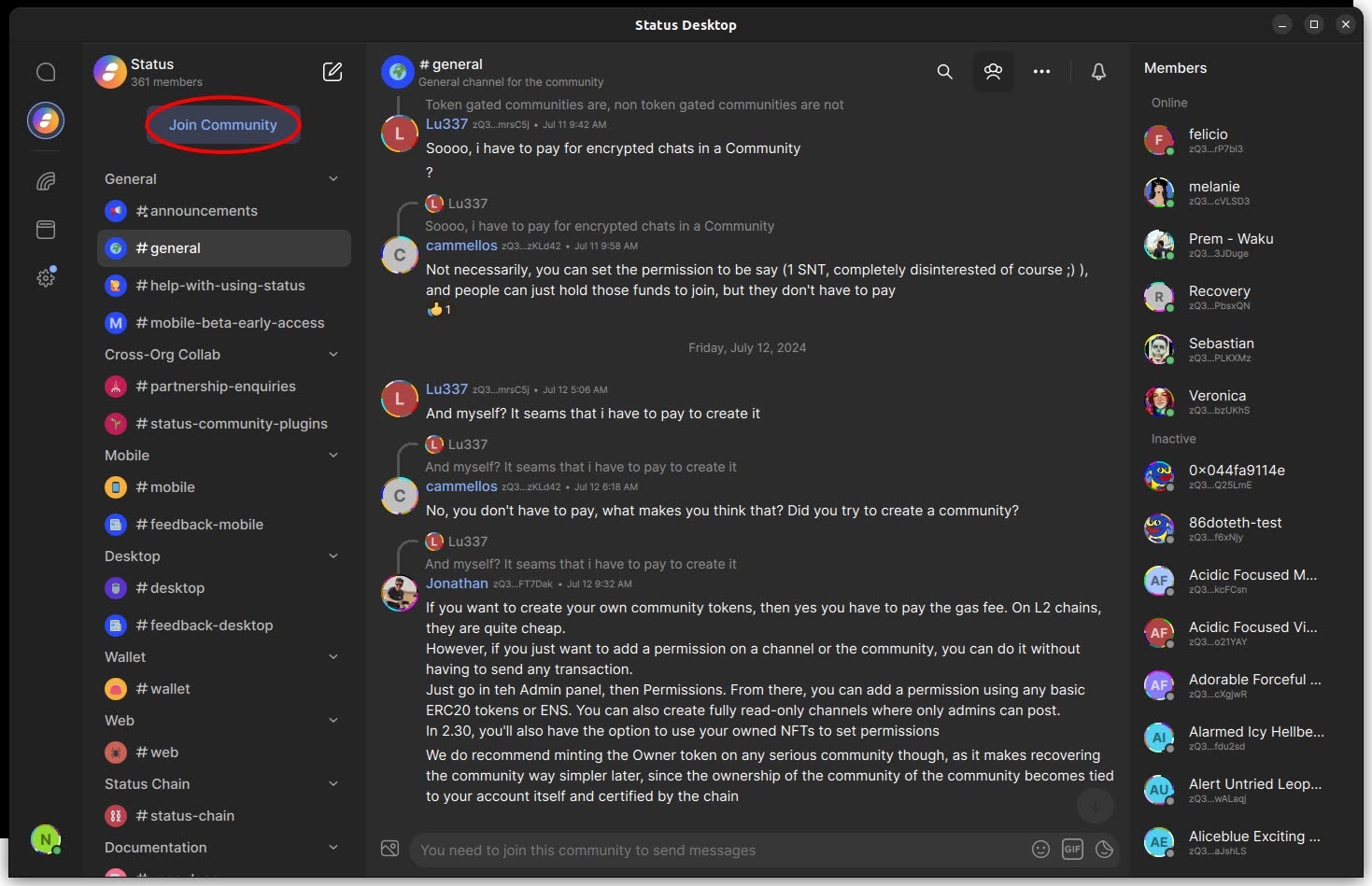Click the green N profile avatar

point(46,839)
